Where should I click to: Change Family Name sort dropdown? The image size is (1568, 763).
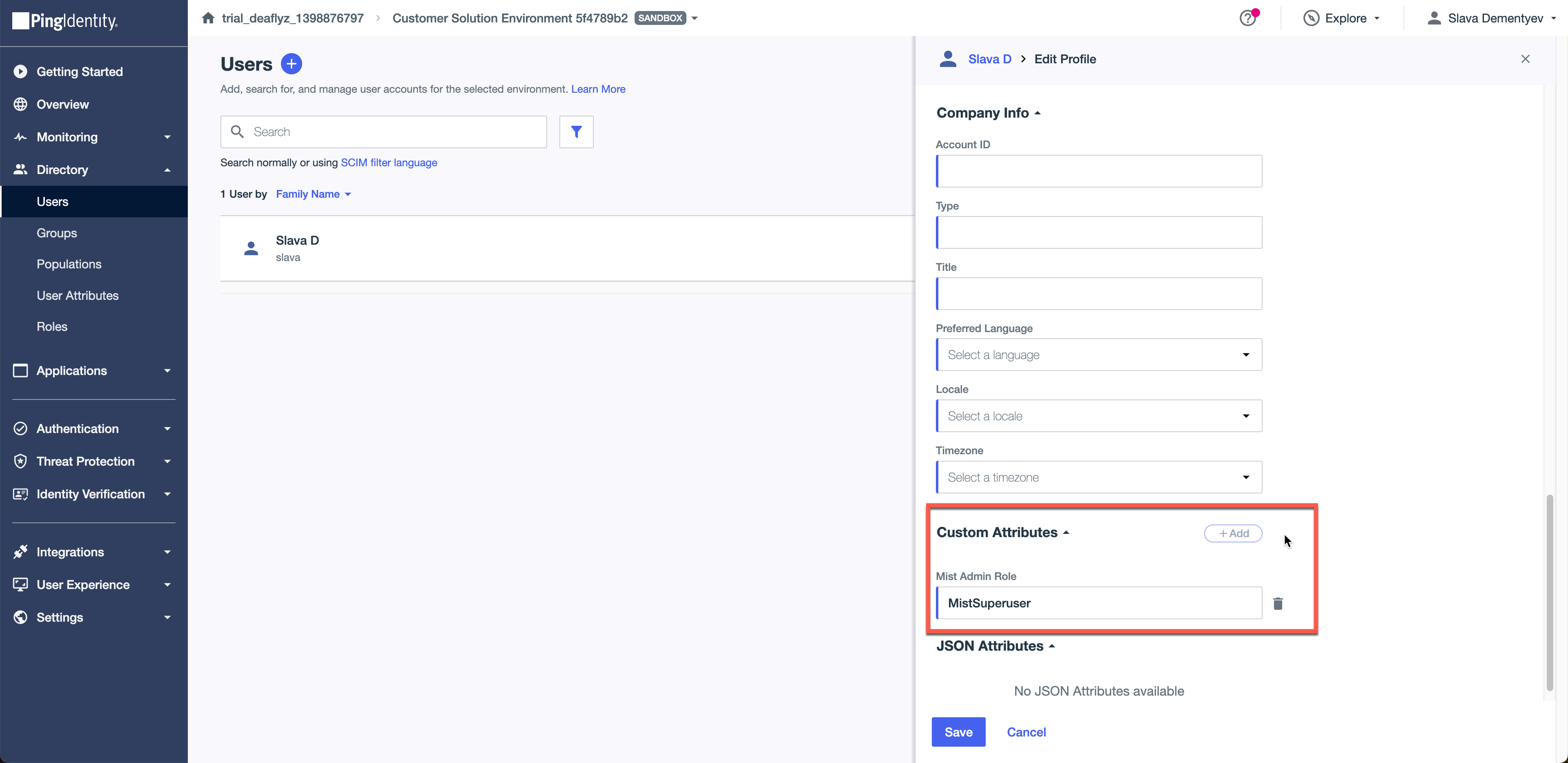coord(313,194)
